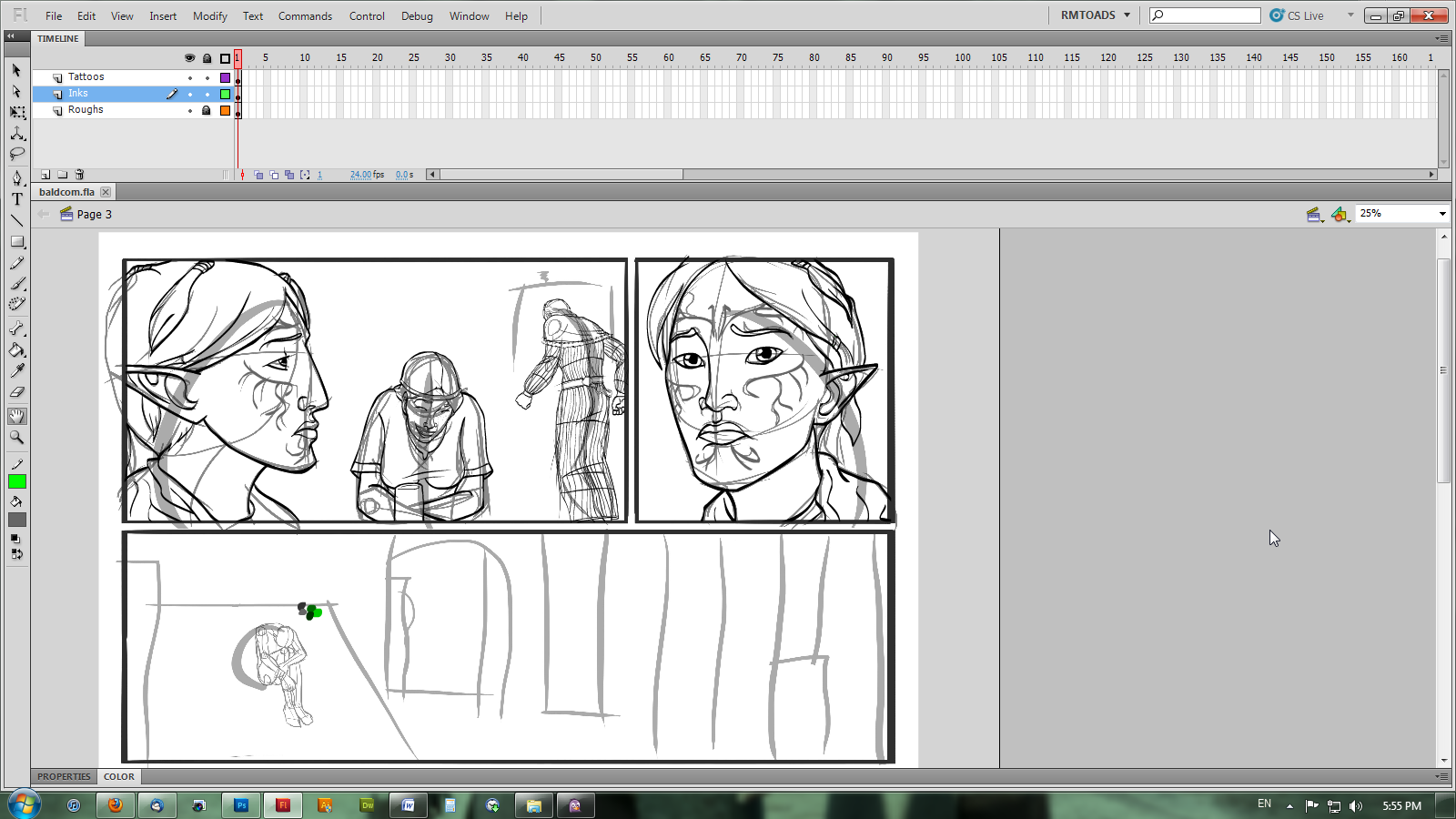Unlock the Roughs layer
The image size is (1456, 819).
click(x=207, y=110)
